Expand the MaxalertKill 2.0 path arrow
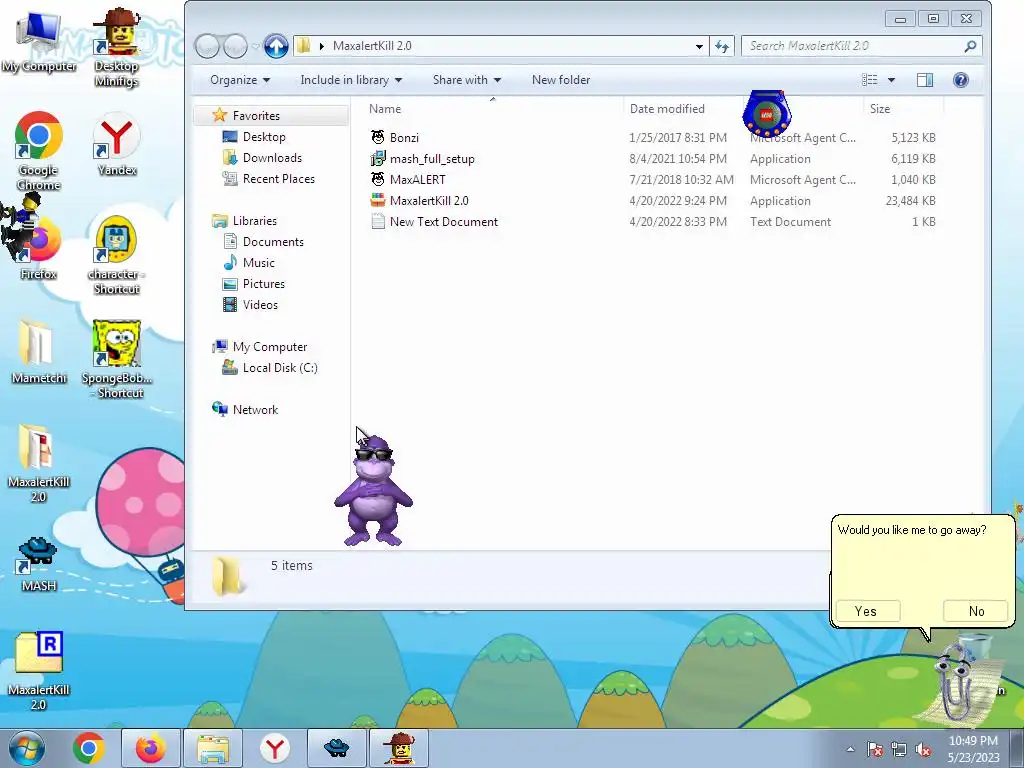The image size is (1024, 768). [x=321, y=46]
